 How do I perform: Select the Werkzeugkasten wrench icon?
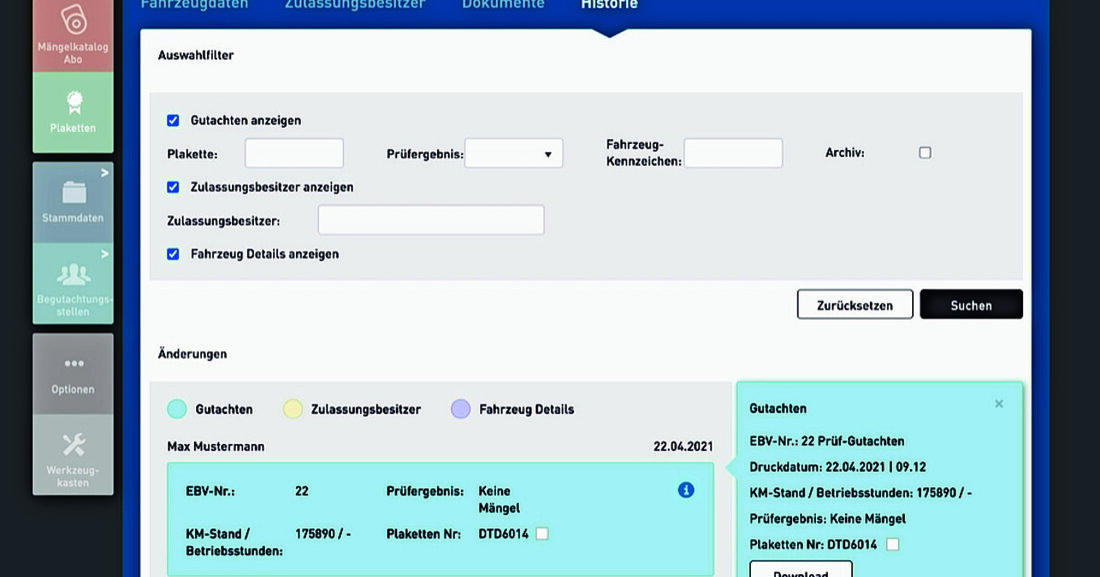coord(72,444)
